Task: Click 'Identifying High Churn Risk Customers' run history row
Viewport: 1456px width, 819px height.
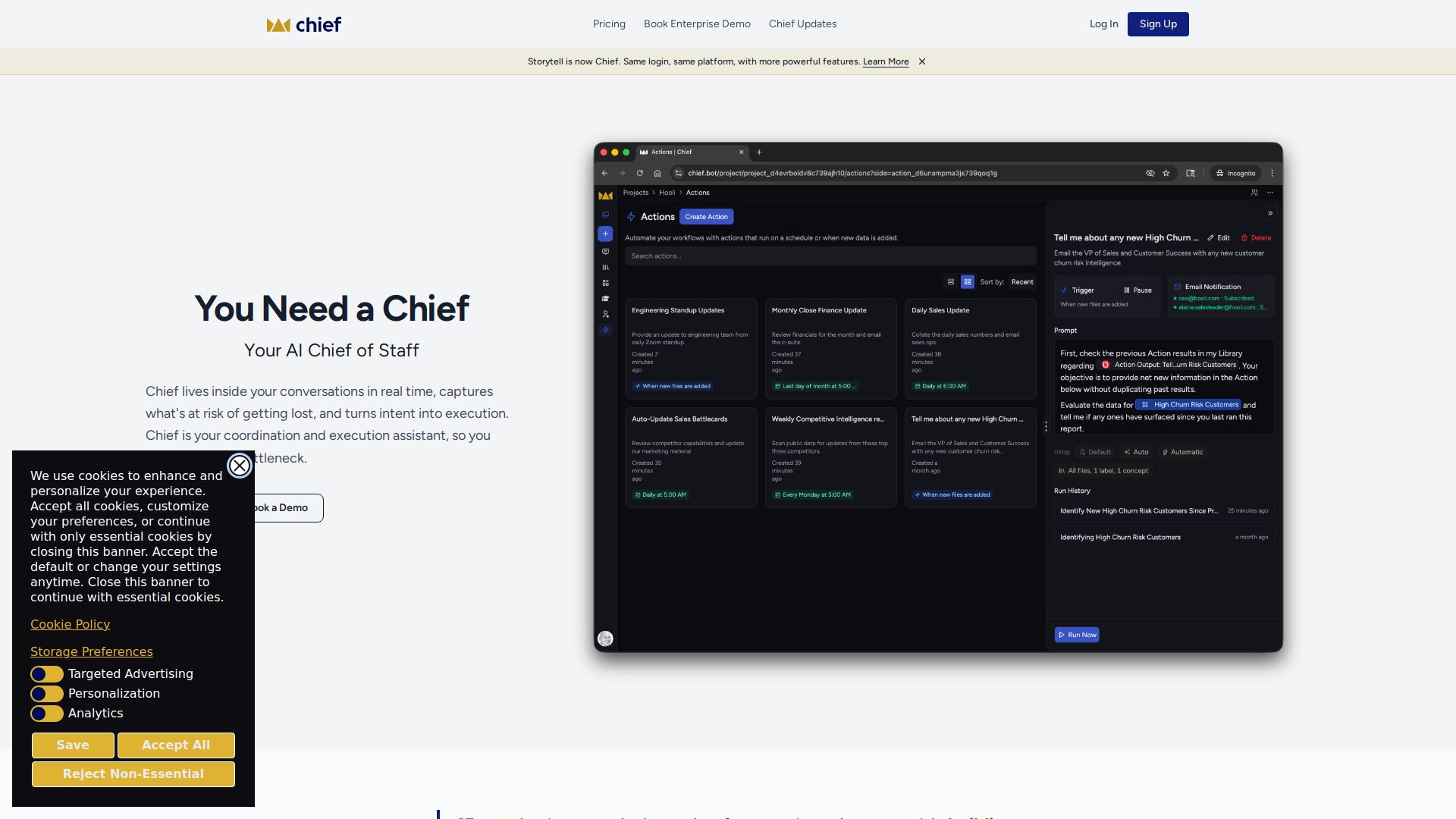Action: pyautogui.click(x=1163, y=538)
